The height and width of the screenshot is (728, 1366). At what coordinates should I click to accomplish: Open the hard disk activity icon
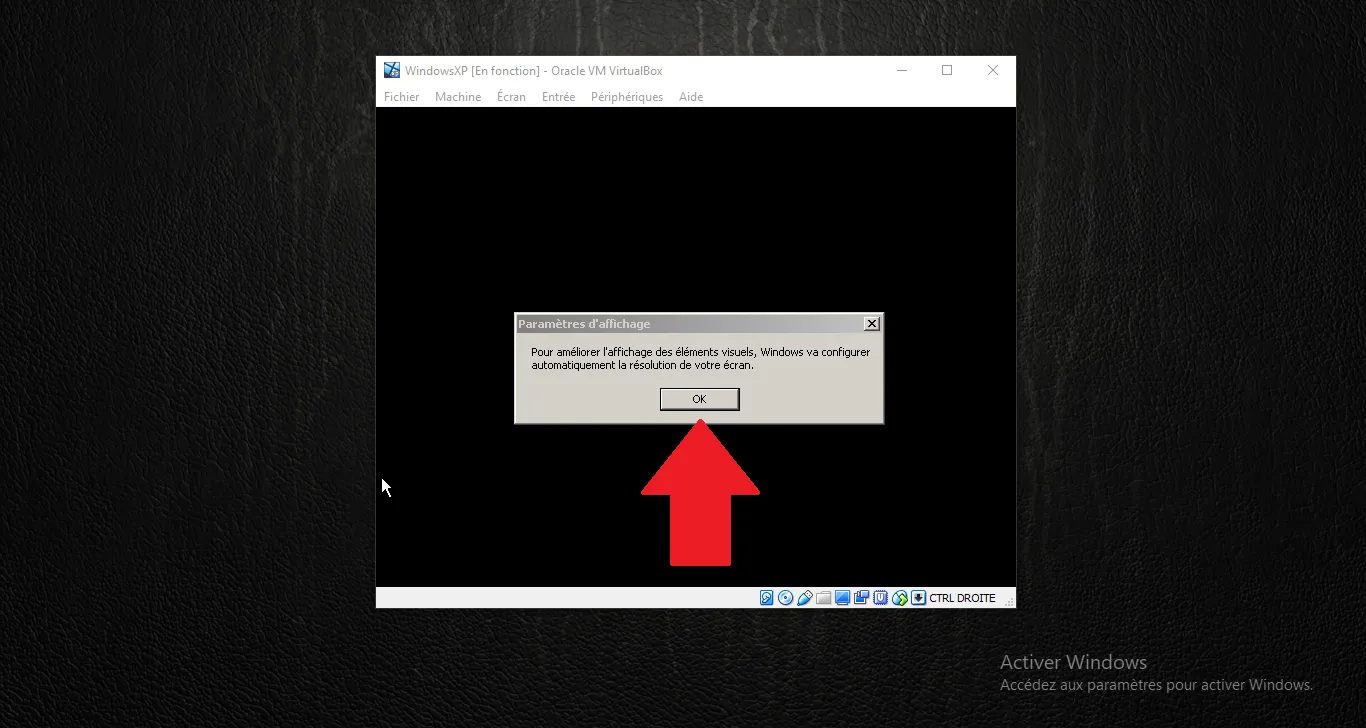pyautogui.click(x=766, y=598)
